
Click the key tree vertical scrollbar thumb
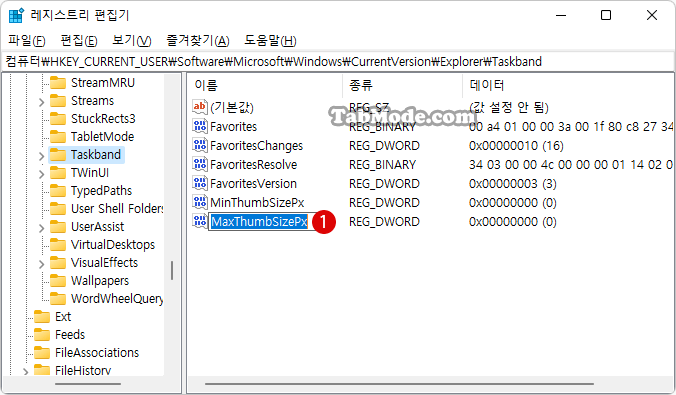tap(172, 270)
